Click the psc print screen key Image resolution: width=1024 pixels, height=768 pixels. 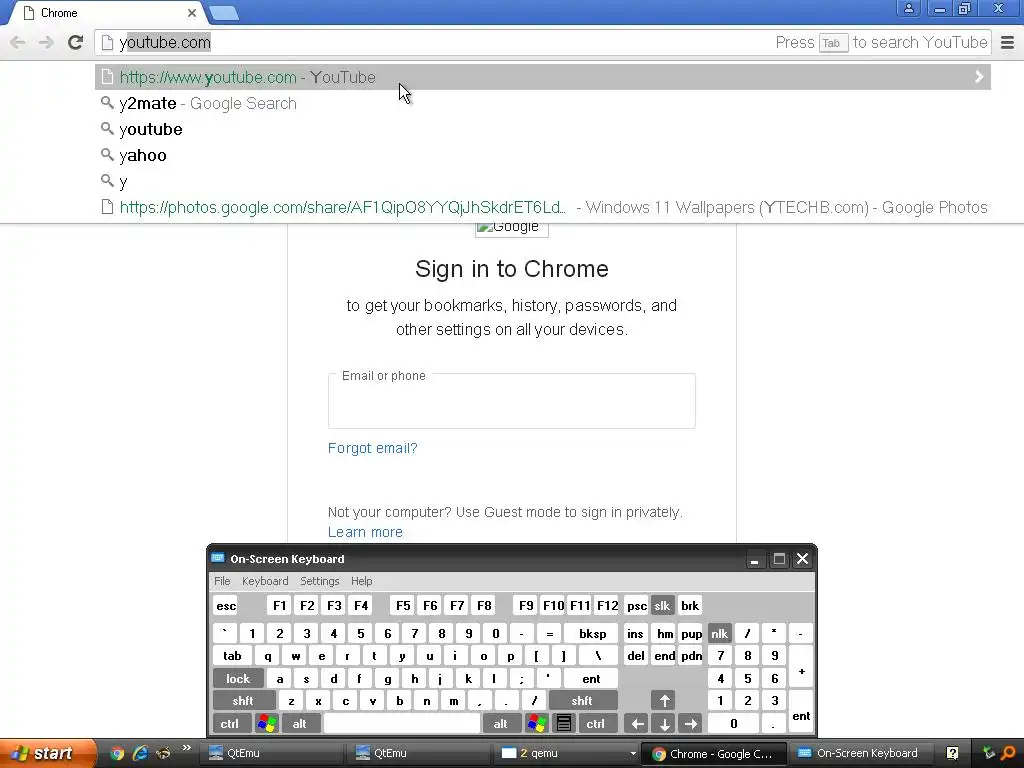636,606
